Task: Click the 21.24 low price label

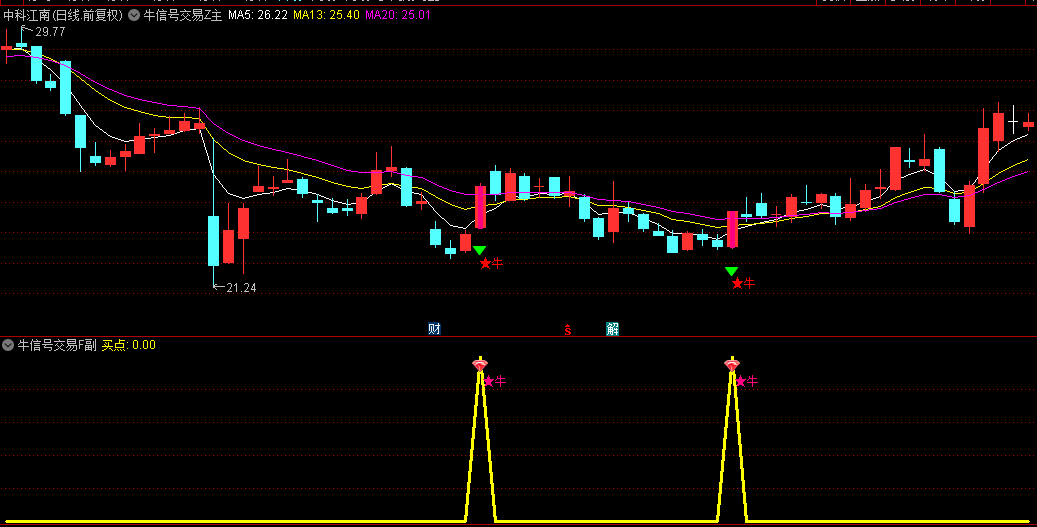Action: tap(241, 288)
